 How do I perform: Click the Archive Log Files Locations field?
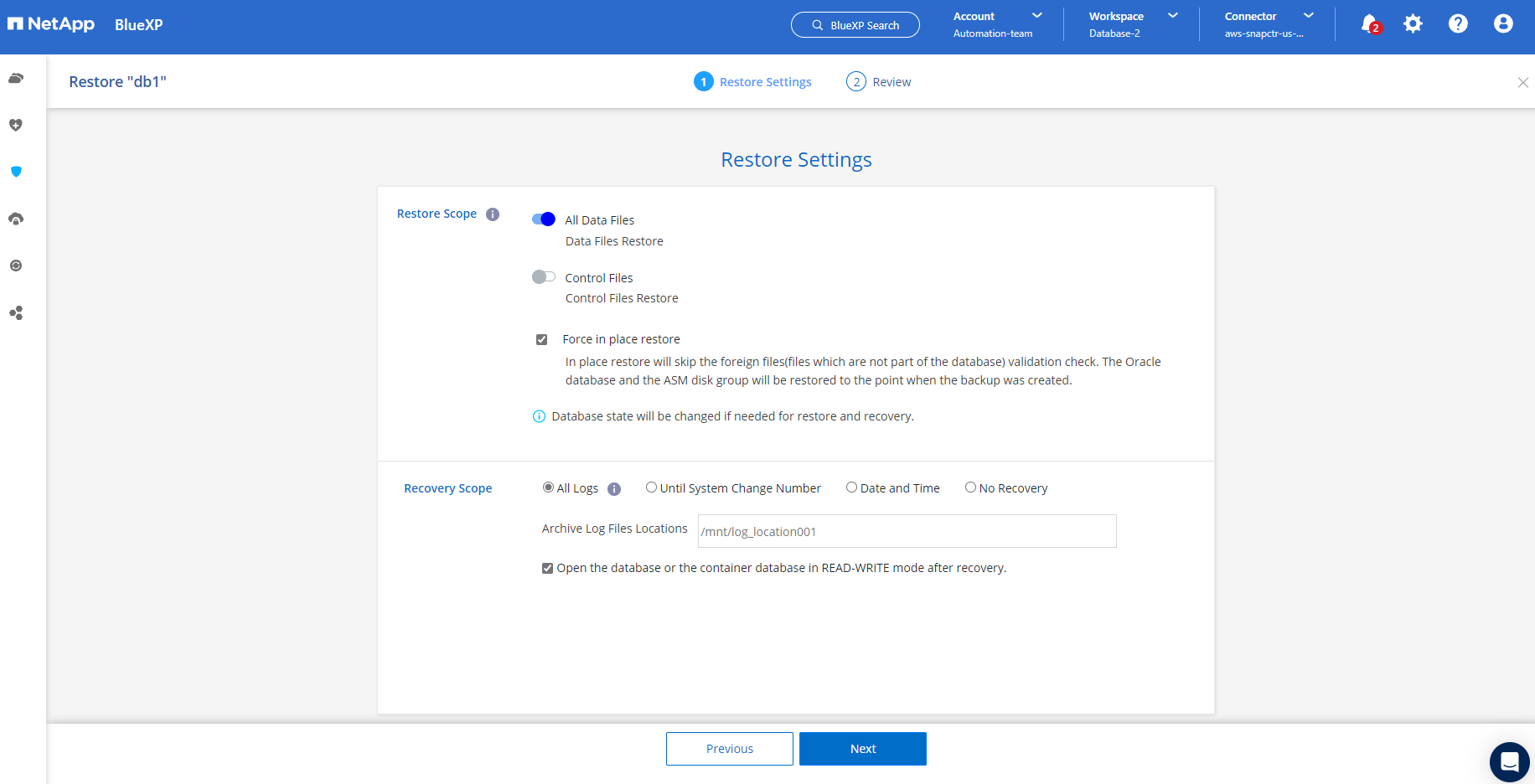tap(907, 531)
